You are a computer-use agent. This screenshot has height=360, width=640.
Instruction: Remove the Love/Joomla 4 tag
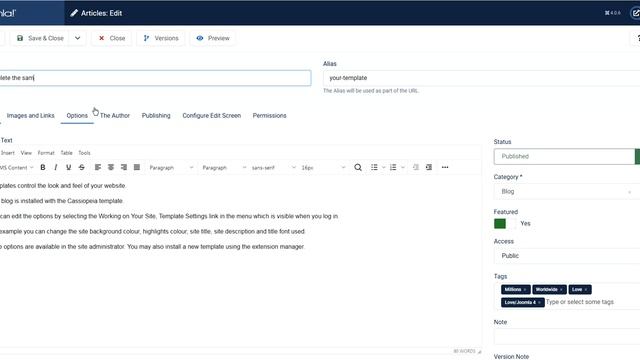pos(539,302)
